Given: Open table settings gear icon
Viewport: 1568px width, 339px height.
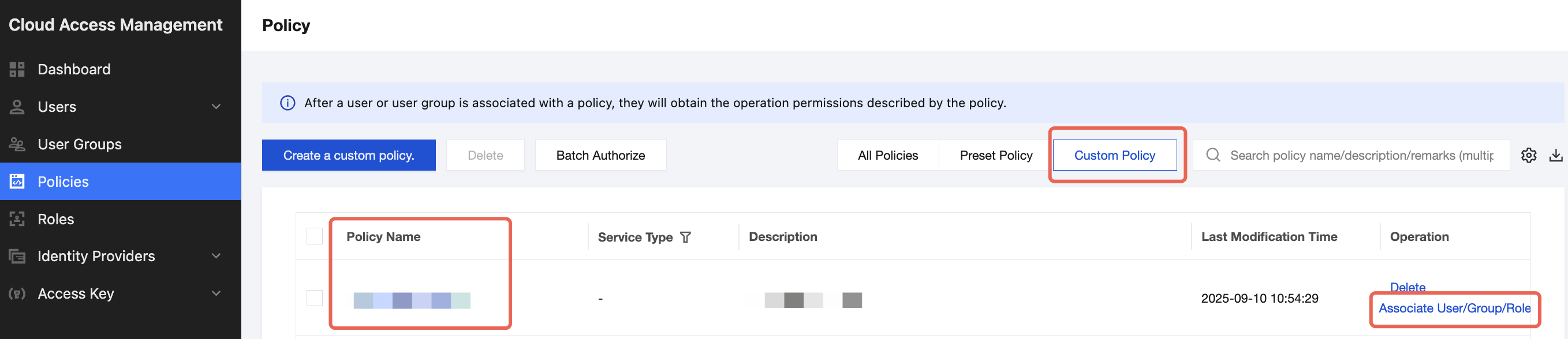Looking at the screenshot, I should pyautogui.click(x=1528, y=156).
